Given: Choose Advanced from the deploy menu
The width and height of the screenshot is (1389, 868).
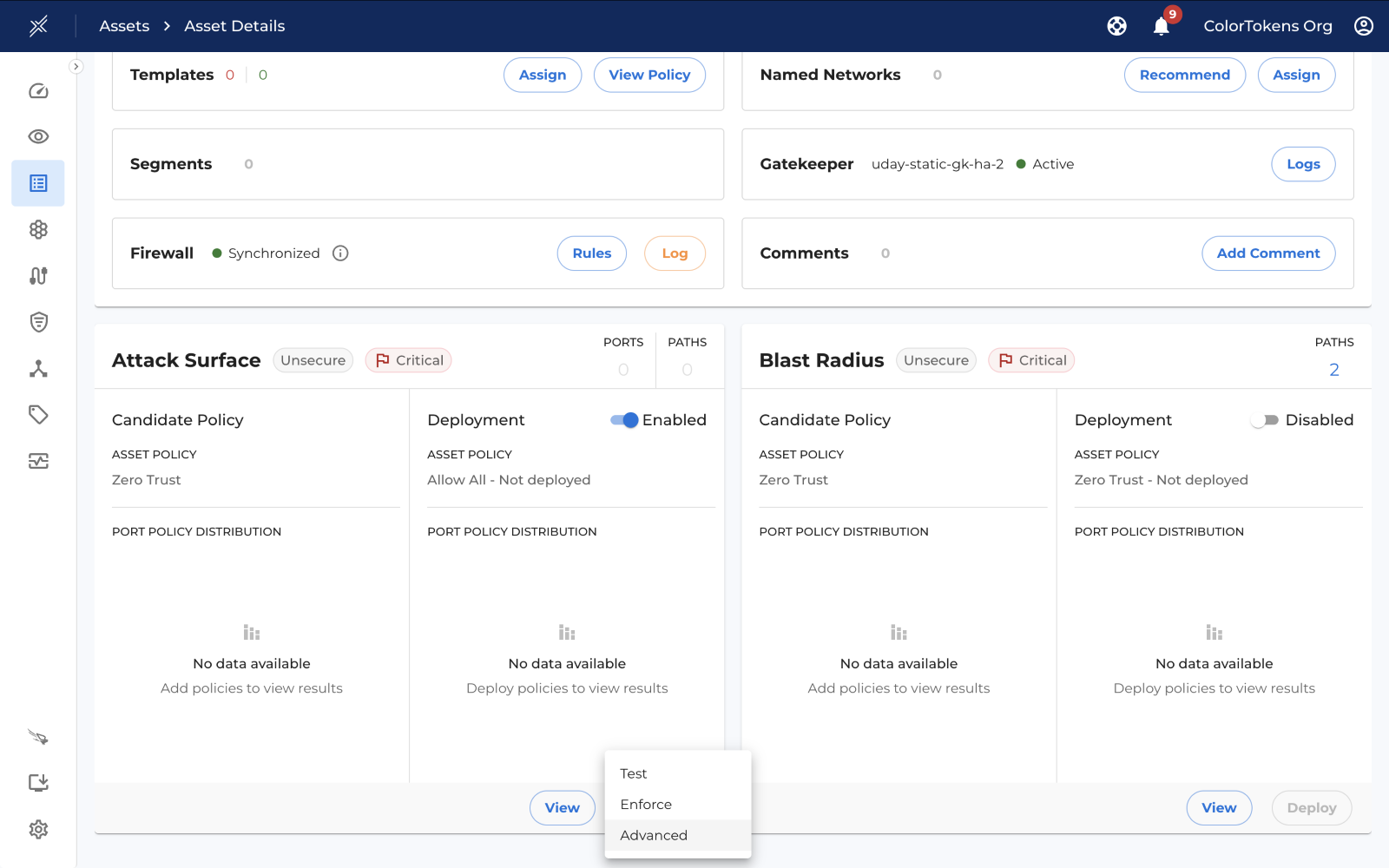Looking at the screenshot, I should 654,835.
